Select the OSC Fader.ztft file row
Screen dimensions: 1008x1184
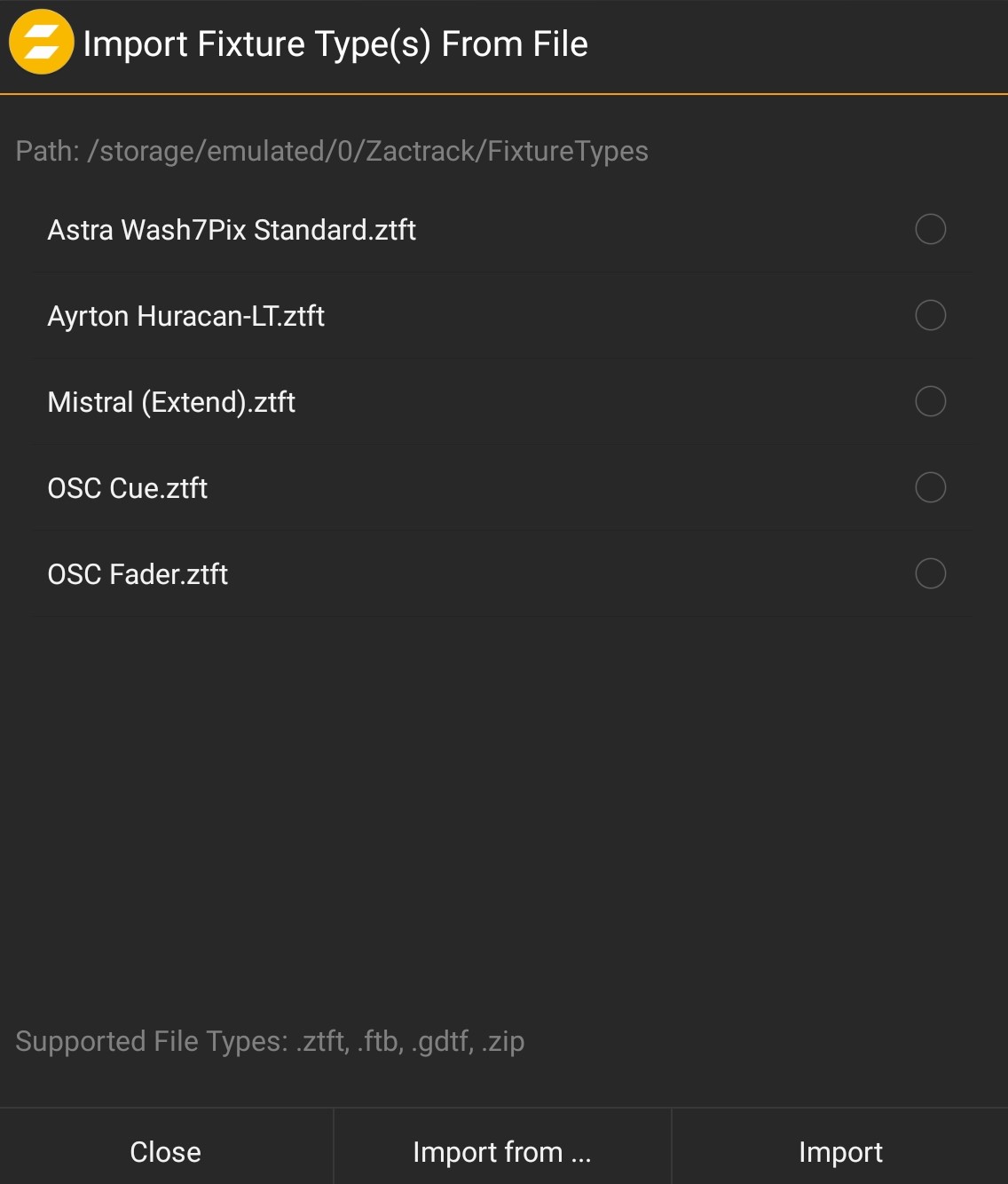138,574
